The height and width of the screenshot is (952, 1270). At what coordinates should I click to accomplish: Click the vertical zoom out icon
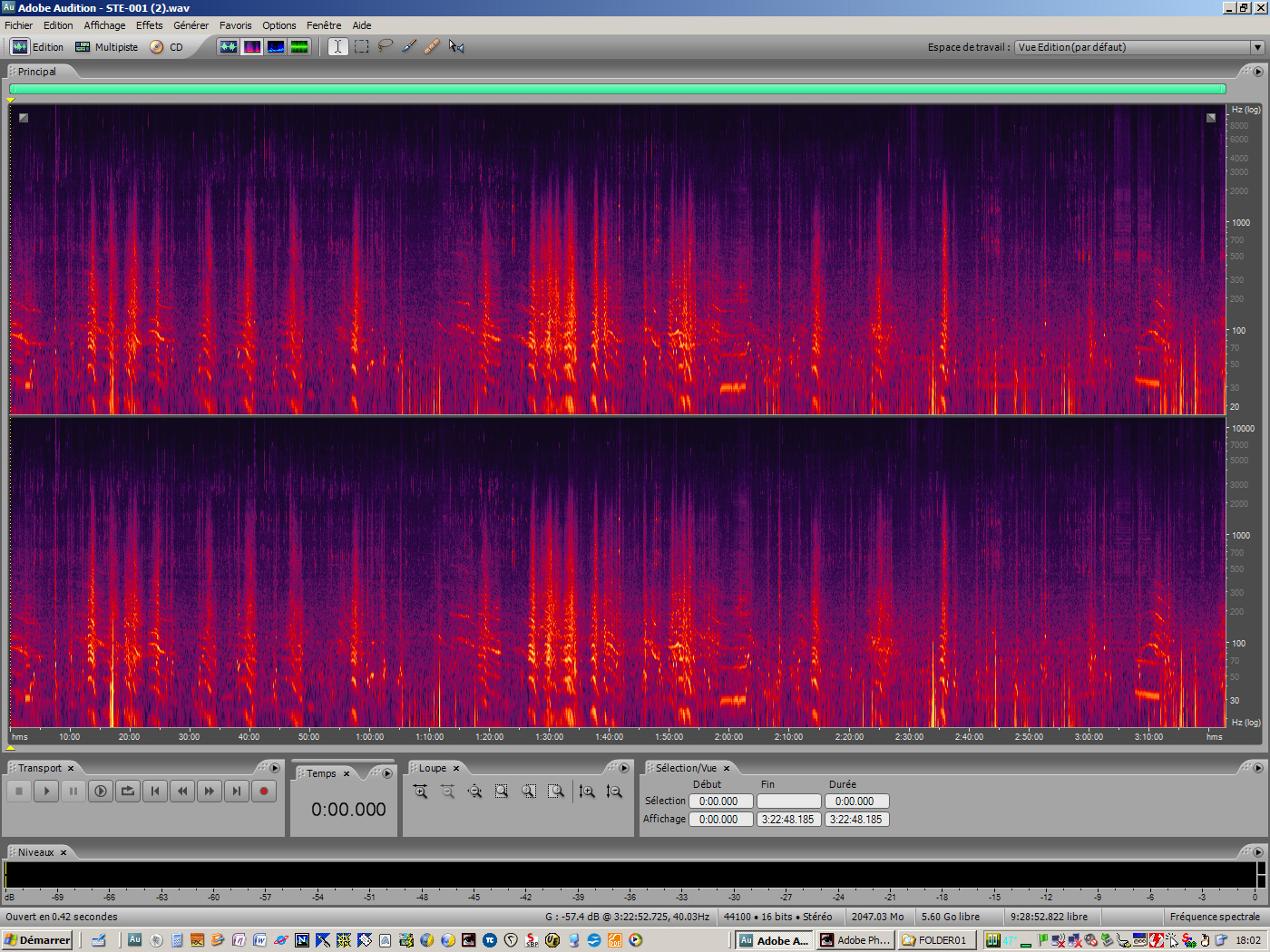pyautogui.click(x=614, y=791)
